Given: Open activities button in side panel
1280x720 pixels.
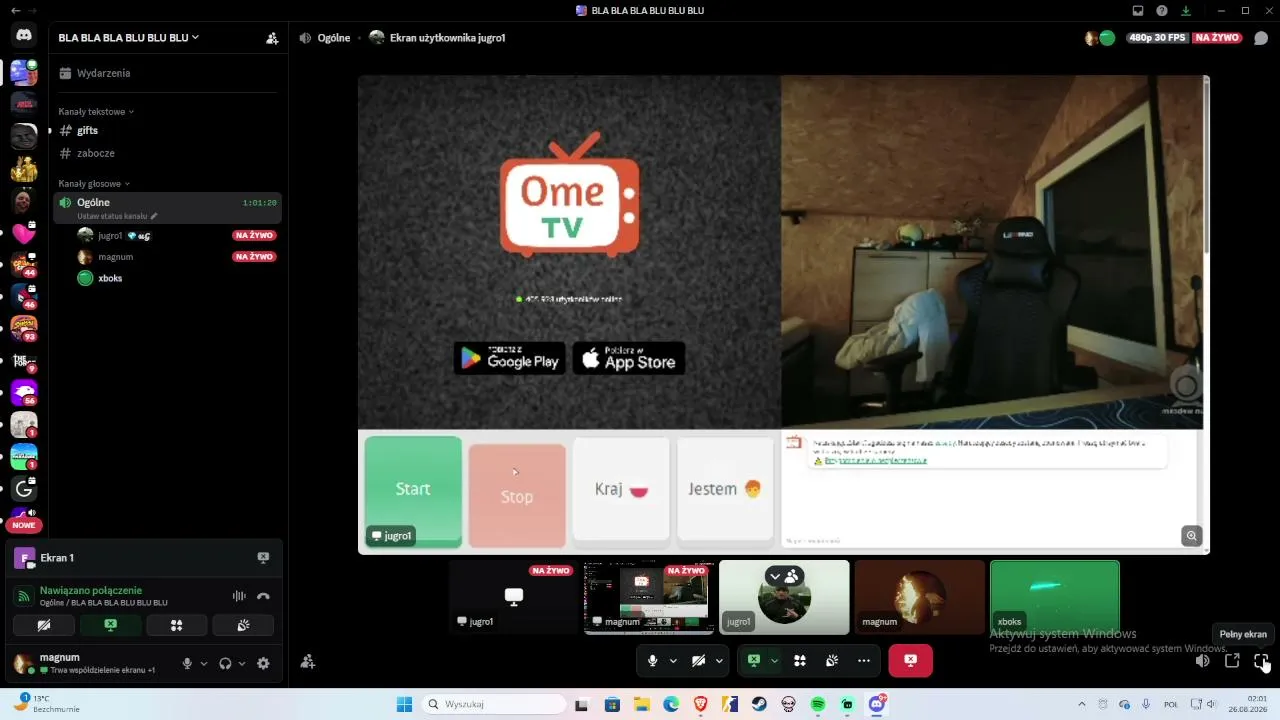Looking at the screenshot, I should click(x=177, y=625).
